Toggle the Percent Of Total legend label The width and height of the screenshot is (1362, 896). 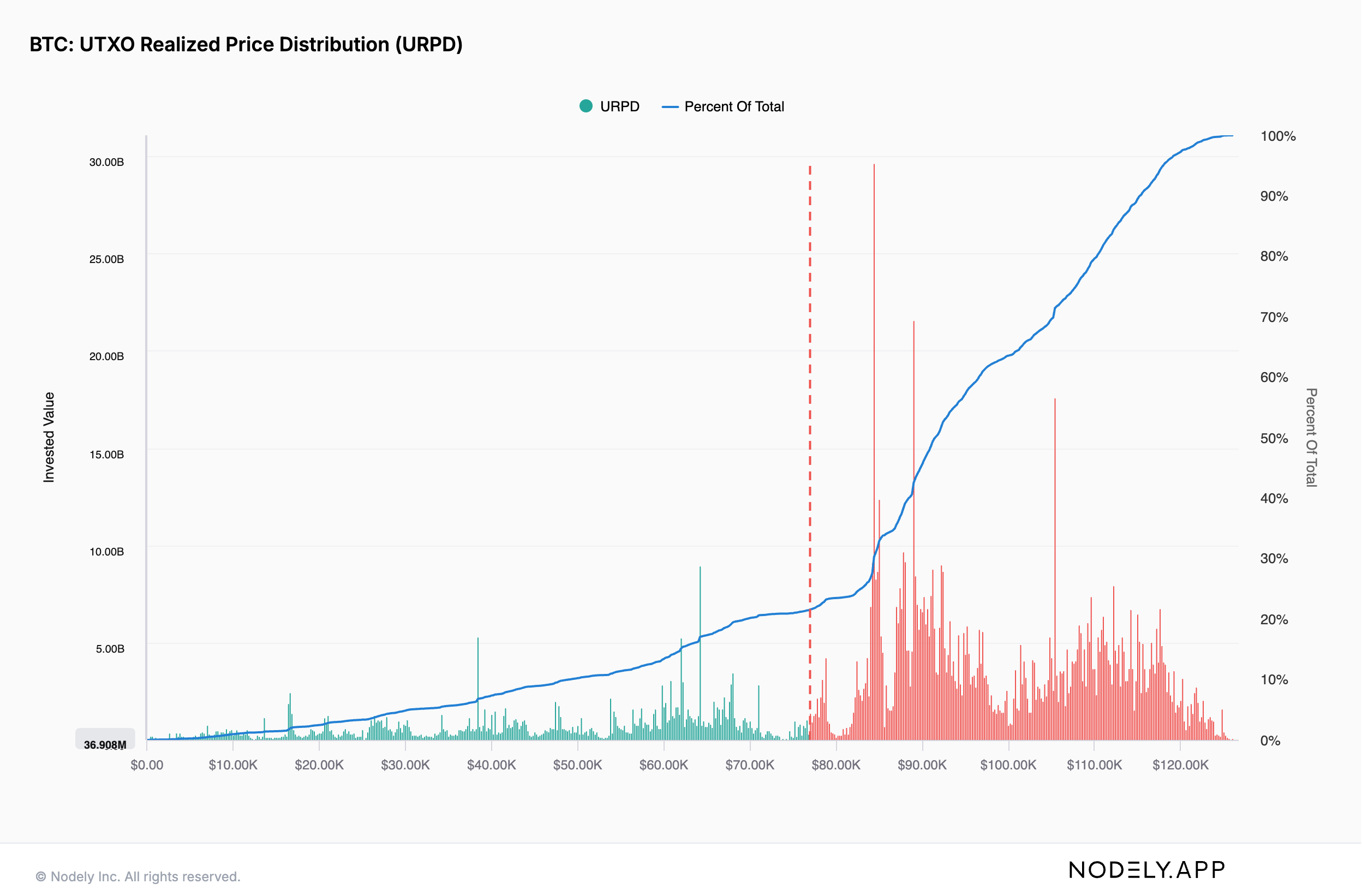point(734,107)
